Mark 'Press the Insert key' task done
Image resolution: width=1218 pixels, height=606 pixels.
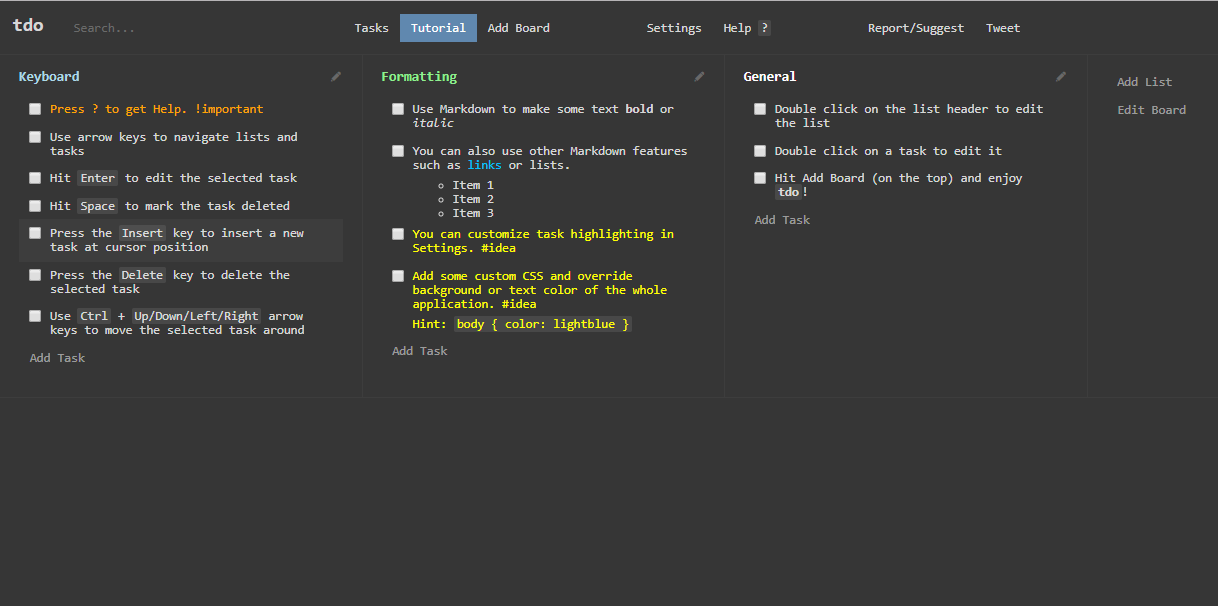35,233
